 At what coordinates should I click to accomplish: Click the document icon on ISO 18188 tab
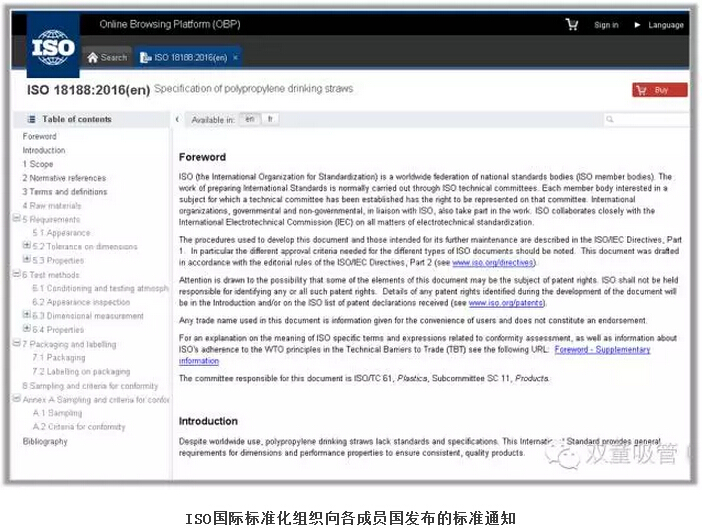pyautogui.click(x=145, y=58)
